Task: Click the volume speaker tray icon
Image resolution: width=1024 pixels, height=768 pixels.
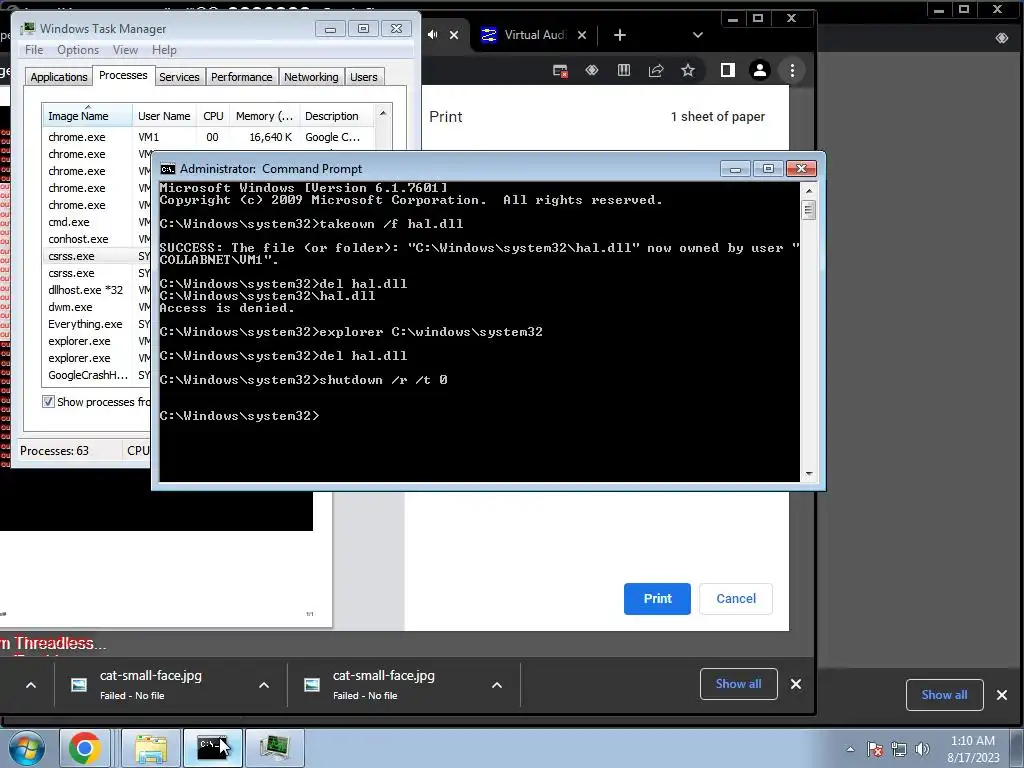Action: (922, 749)
